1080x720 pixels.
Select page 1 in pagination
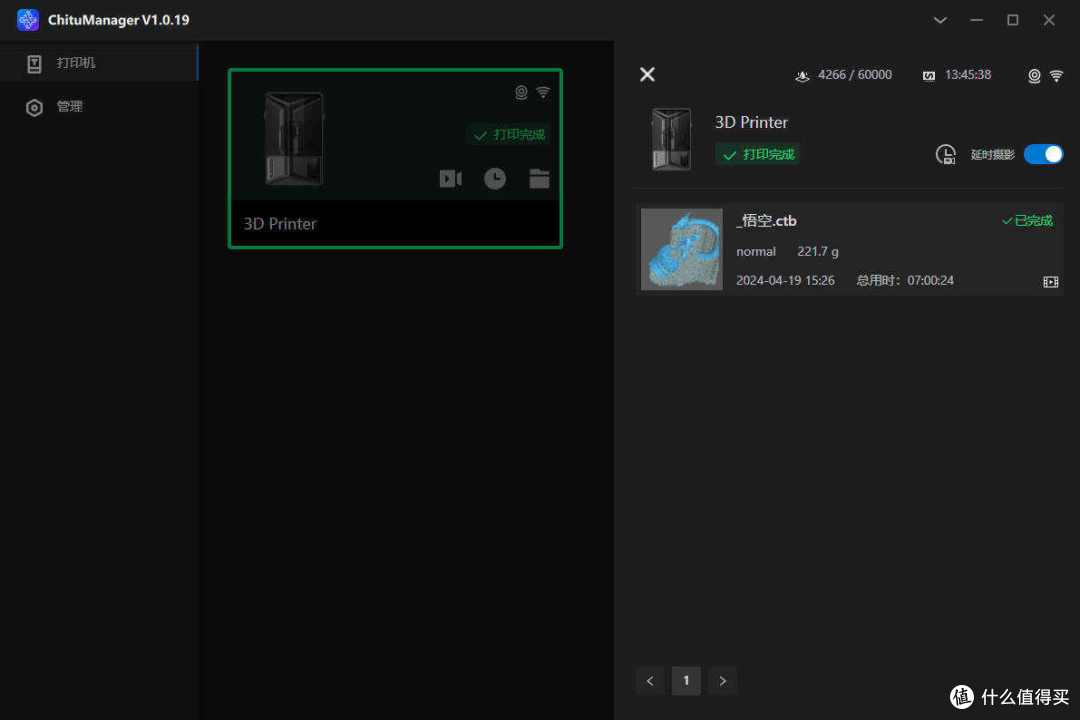pos(686,681)
